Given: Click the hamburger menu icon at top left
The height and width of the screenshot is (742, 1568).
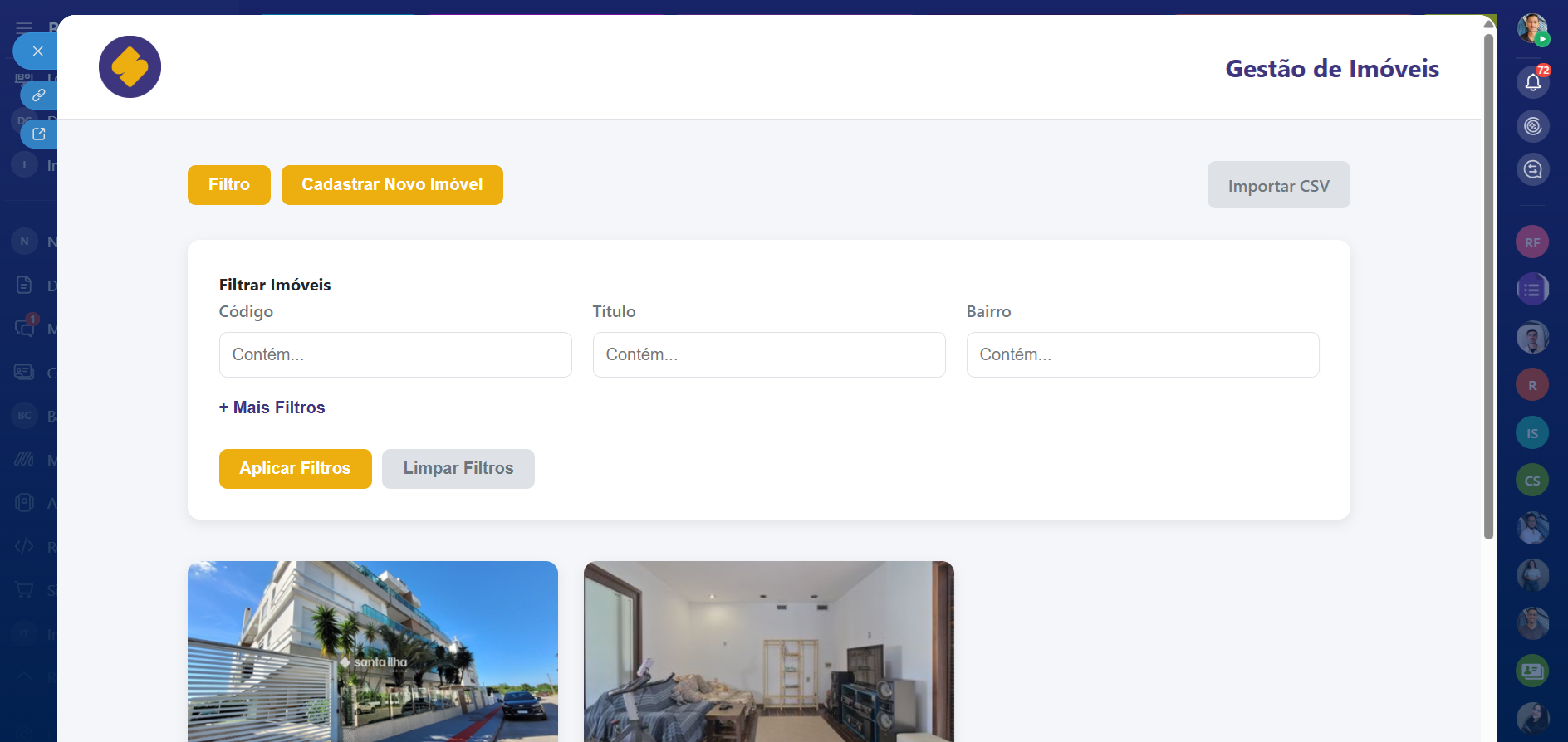Looking at the screenshot, I should pyautogui.click(x=24, y=27).
